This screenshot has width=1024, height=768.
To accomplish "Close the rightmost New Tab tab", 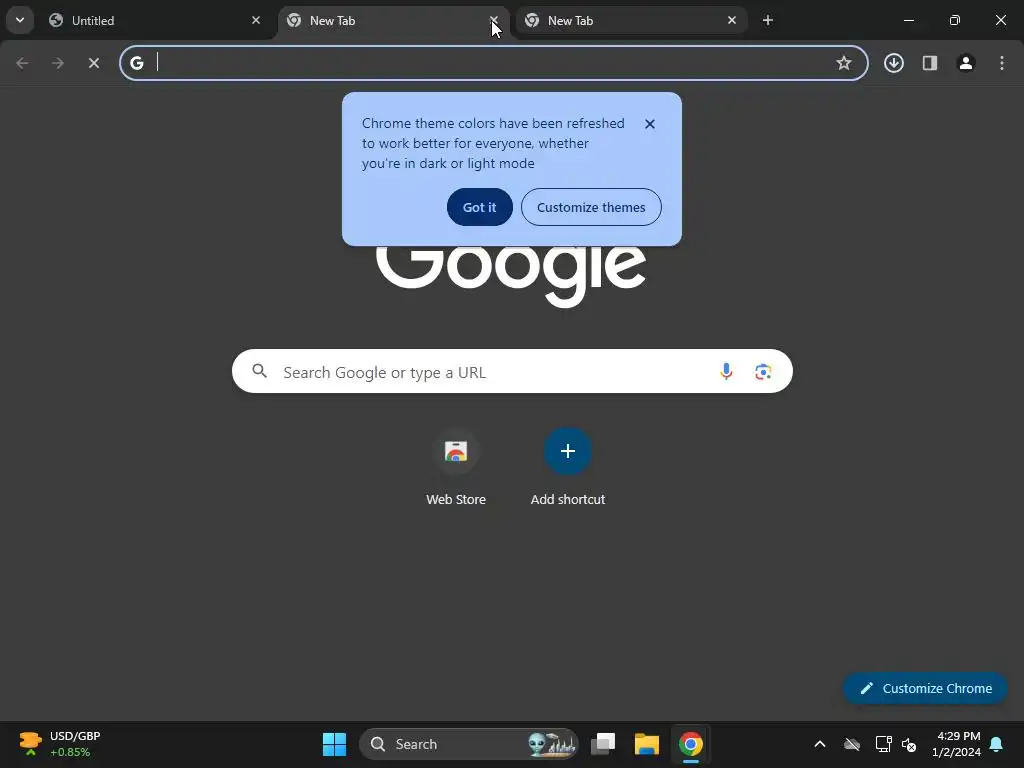I will pyautogui.click(x=731, y=20).
